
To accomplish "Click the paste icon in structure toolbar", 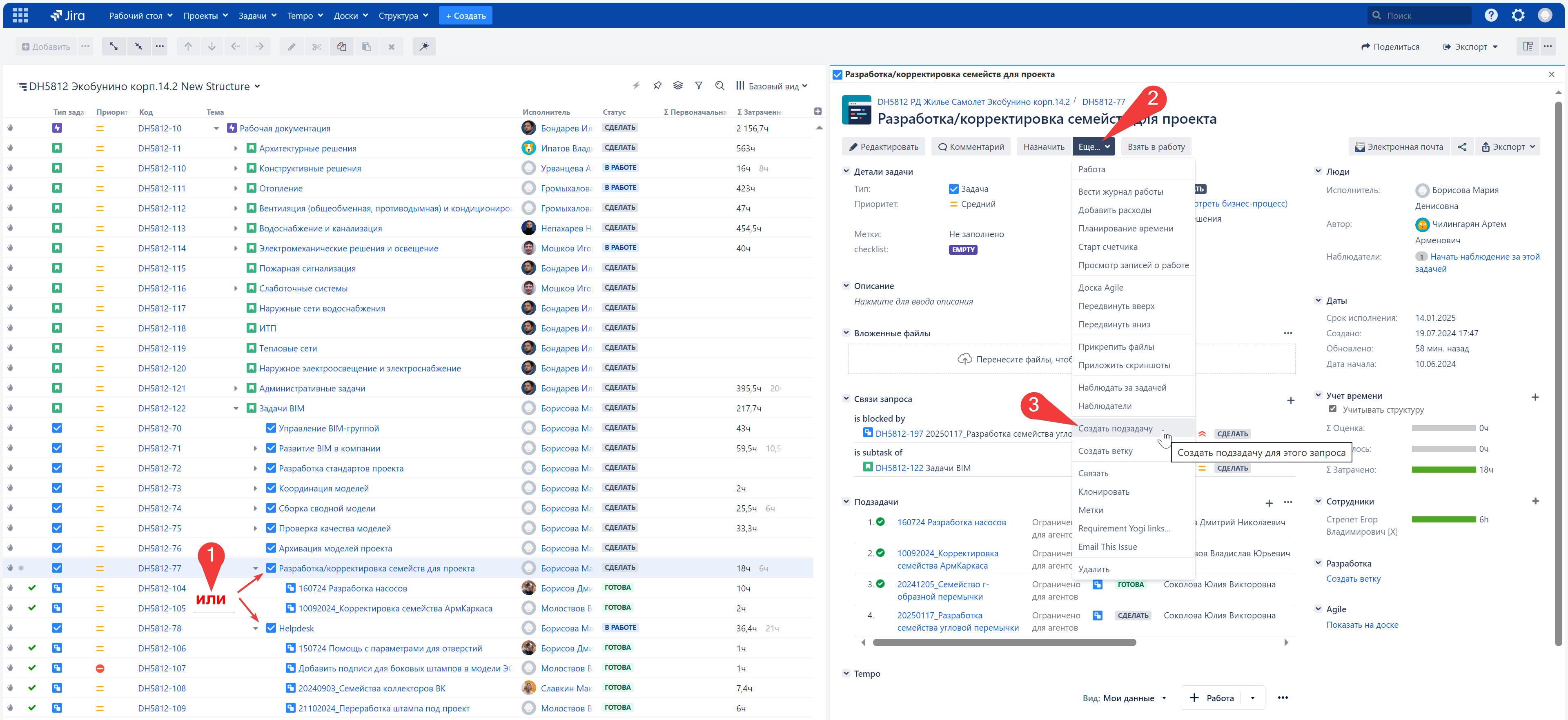I will [366, 46].
